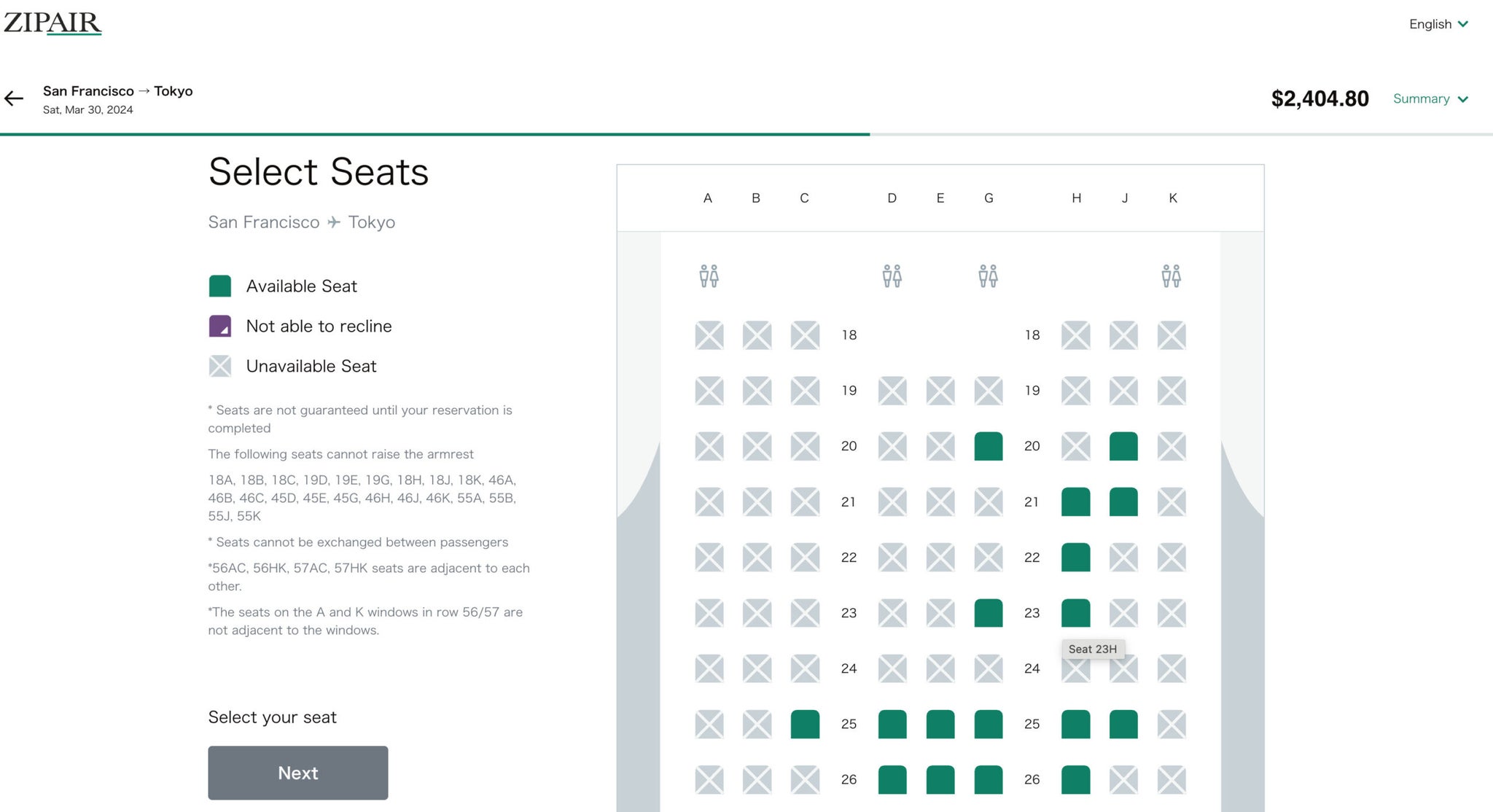Screen dimensions: 1493x812
Task: Click the lavatory icon above column K
Action: point(1172,276)
